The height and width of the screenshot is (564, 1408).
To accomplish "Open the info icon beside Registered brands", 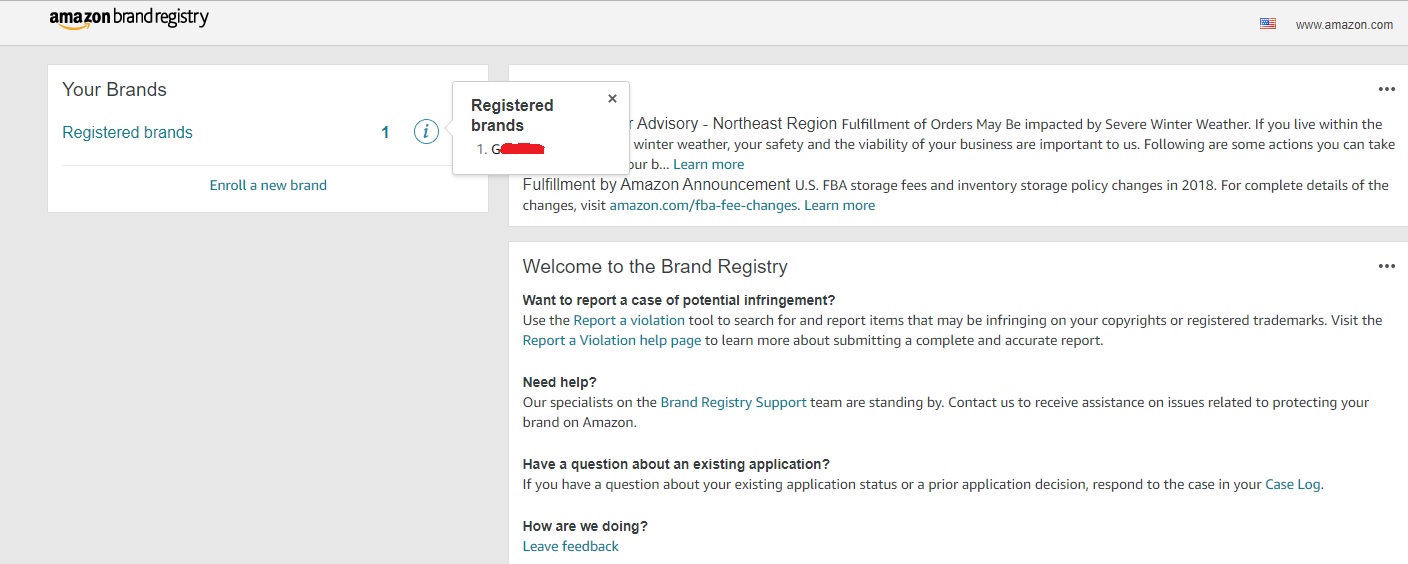I will (x=426, y=132).
